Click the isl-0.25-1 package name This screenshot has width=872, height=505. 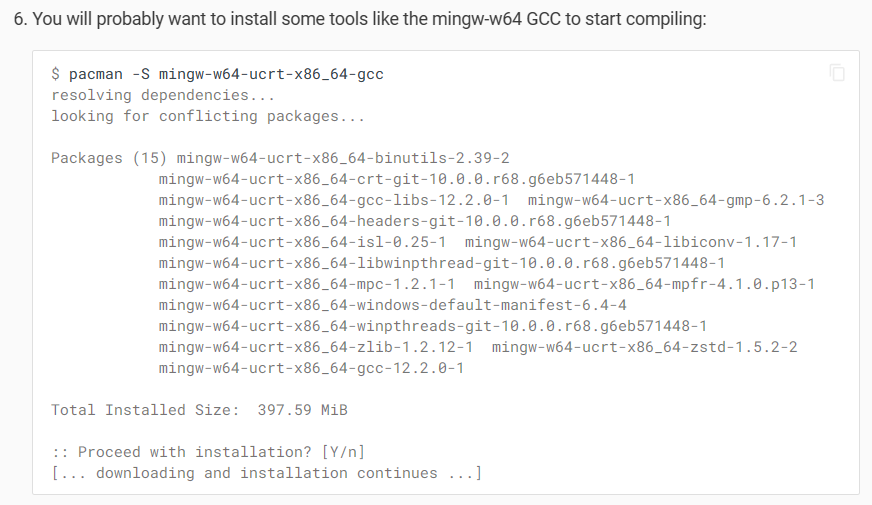[302, 242]
